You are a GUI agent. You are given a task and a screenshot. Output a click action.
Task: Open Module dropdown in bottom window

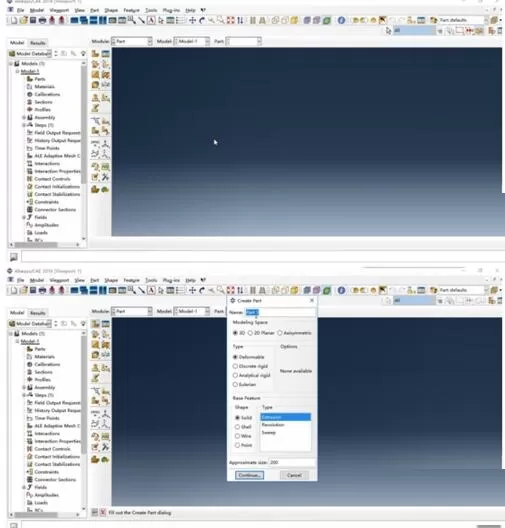(132, 311)
